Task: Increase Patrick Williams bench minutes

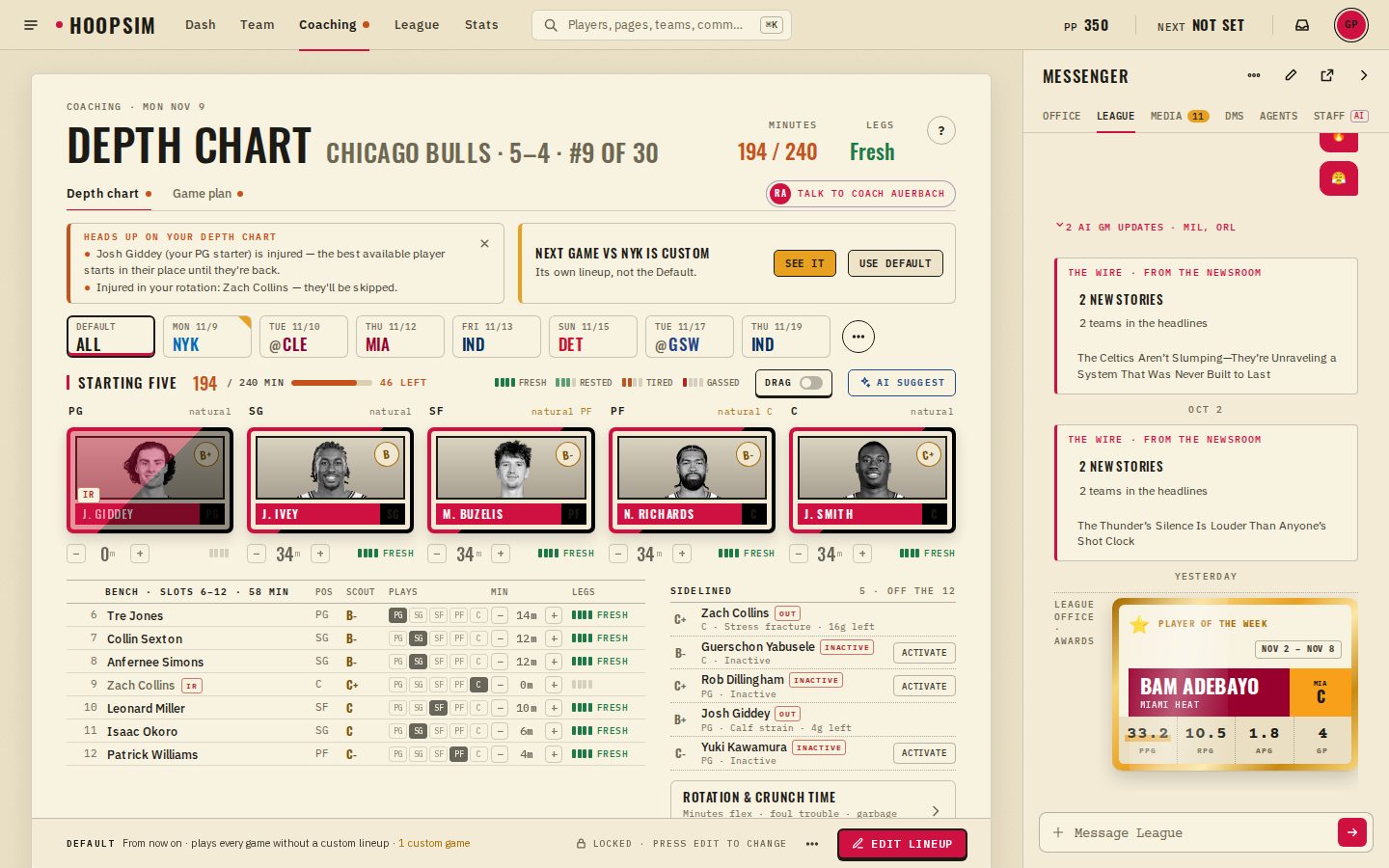Action: tap(554, 754)
